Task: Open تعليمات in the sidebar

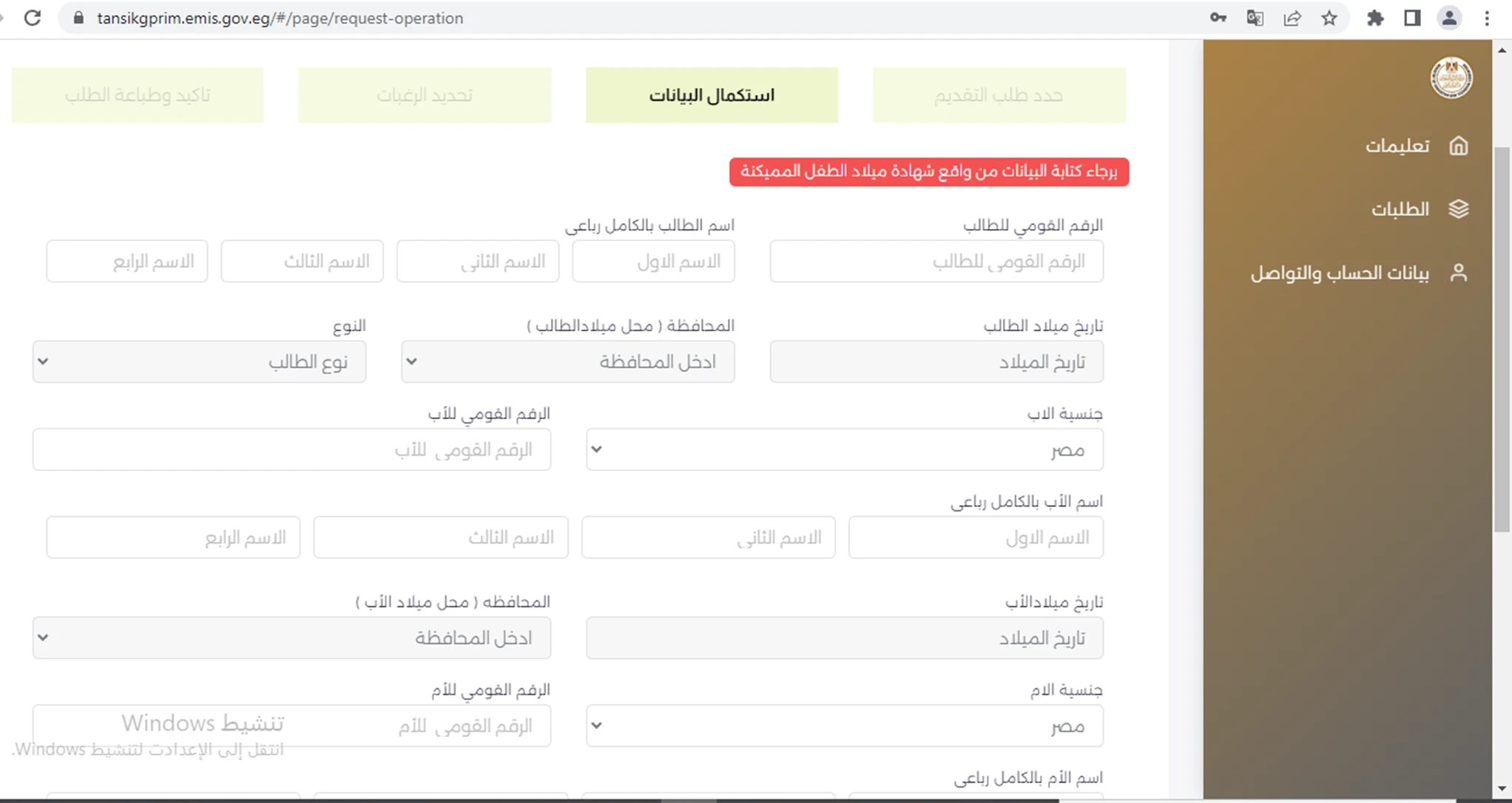Action: (x=1397, y=146)
